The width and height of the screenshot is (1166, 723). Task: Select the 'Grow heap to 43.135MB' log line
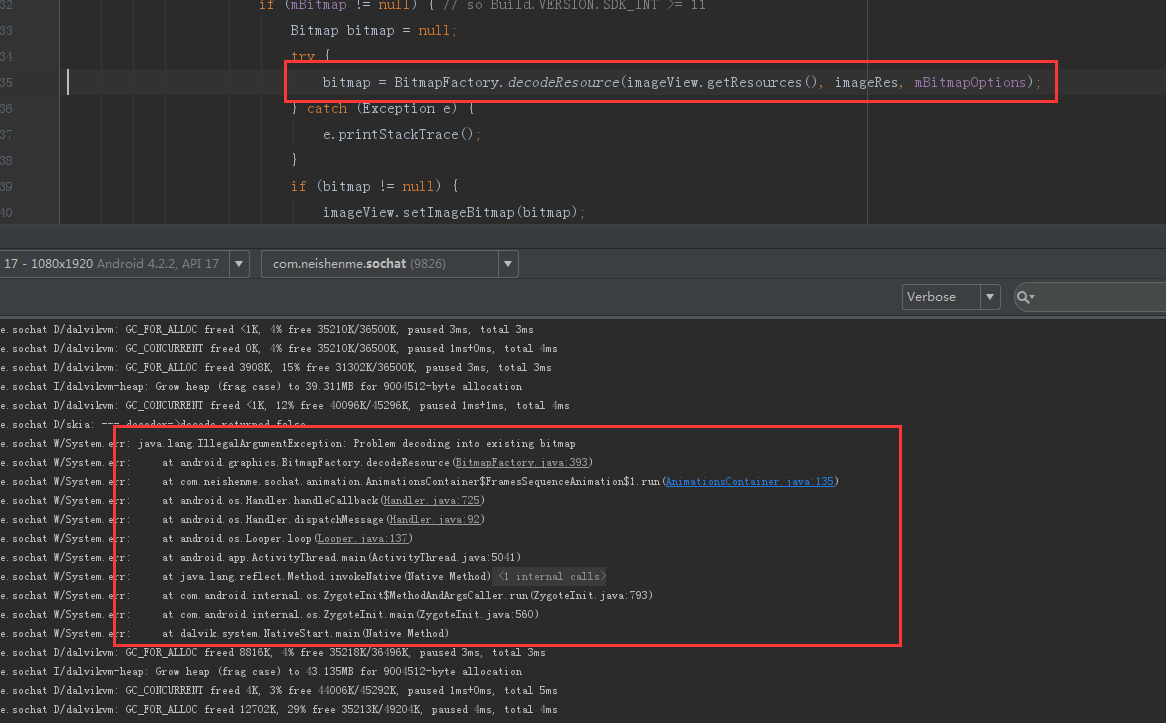click(x=261, y=672)
